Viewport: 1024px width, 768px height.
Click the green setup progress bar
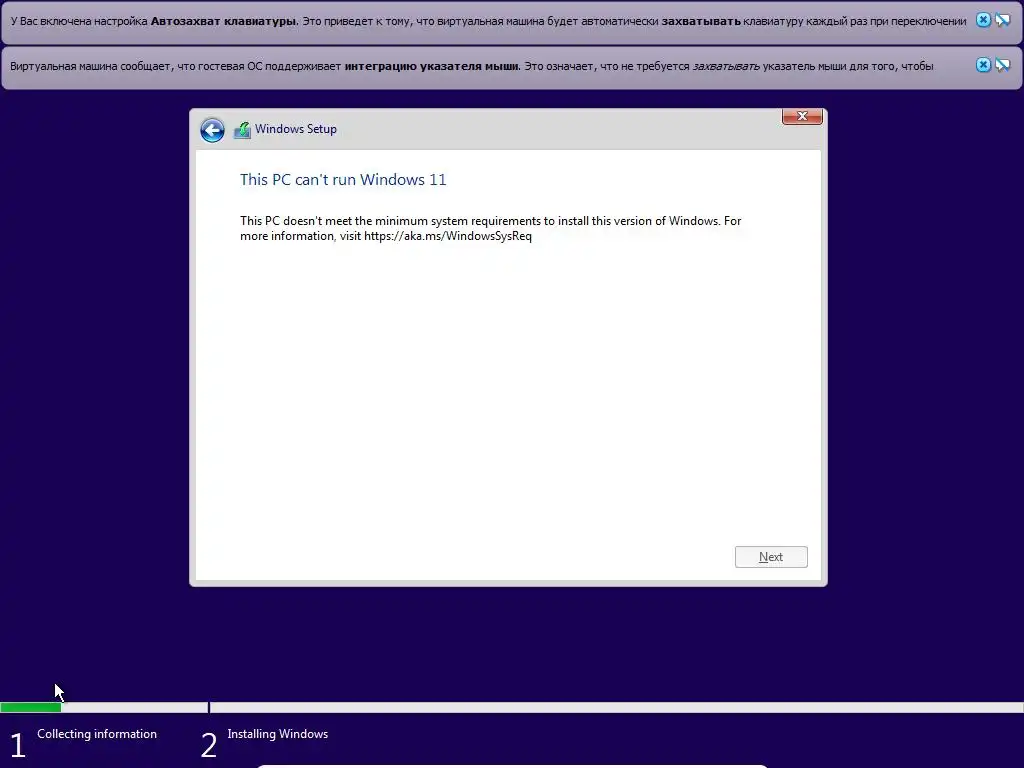(31, 707)
